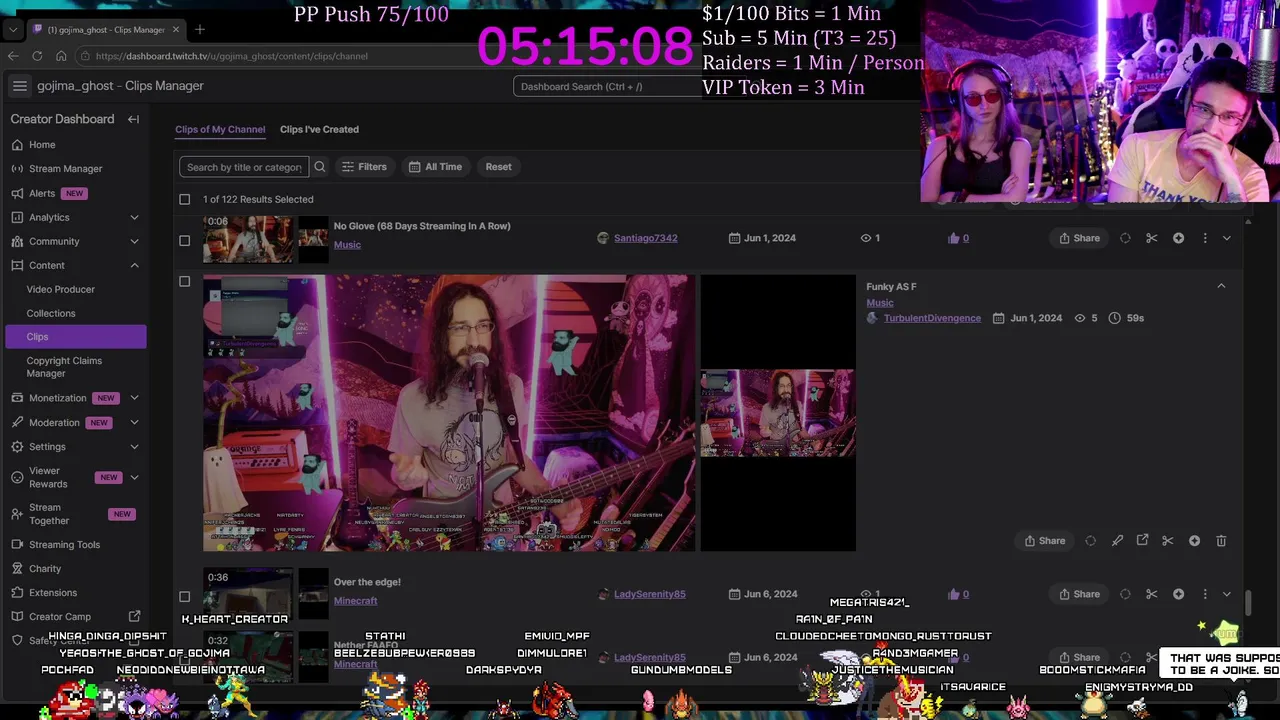Open a new browser tab

pos(200,29)
